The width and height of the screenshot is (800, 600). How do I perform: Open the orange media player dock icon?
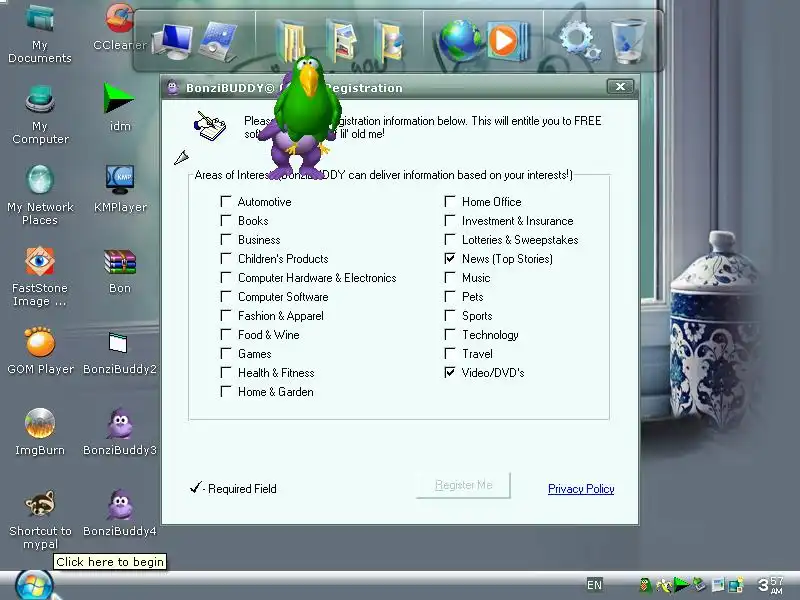(x=507, y=41)
